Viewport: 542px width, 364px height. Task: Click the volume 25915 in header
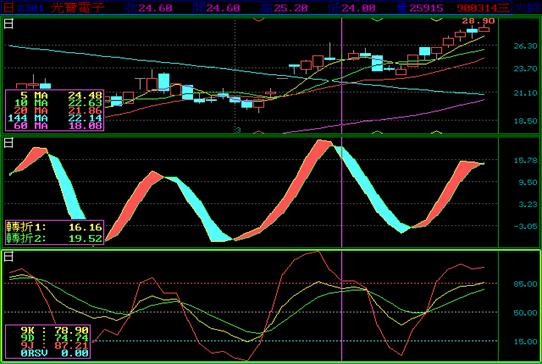pos(426,8)
